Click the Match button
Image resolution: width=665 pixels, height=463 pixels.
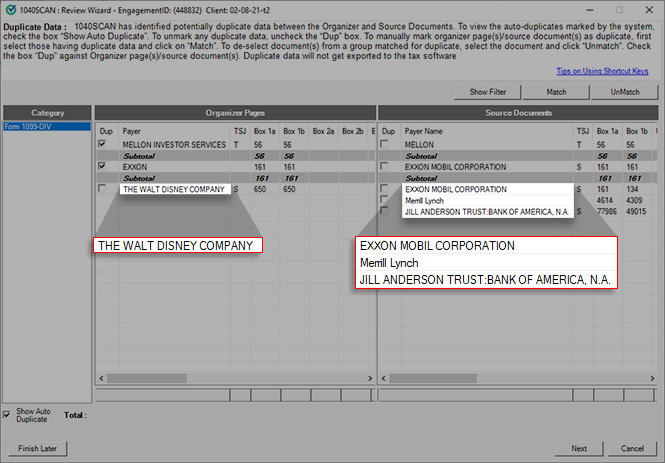point(556,92)
